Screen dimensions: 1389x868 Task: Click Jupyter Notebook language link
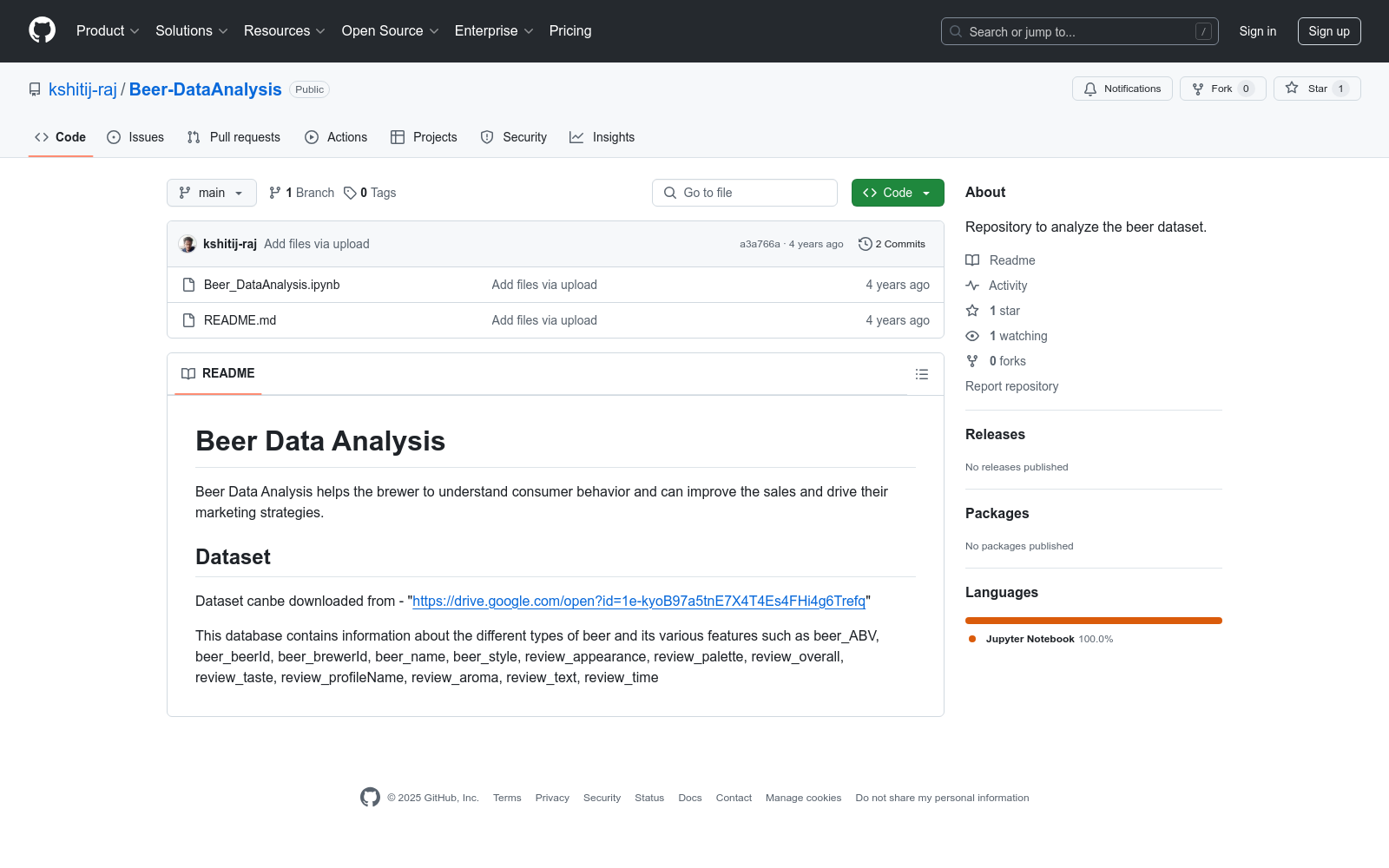[1041, 639]
